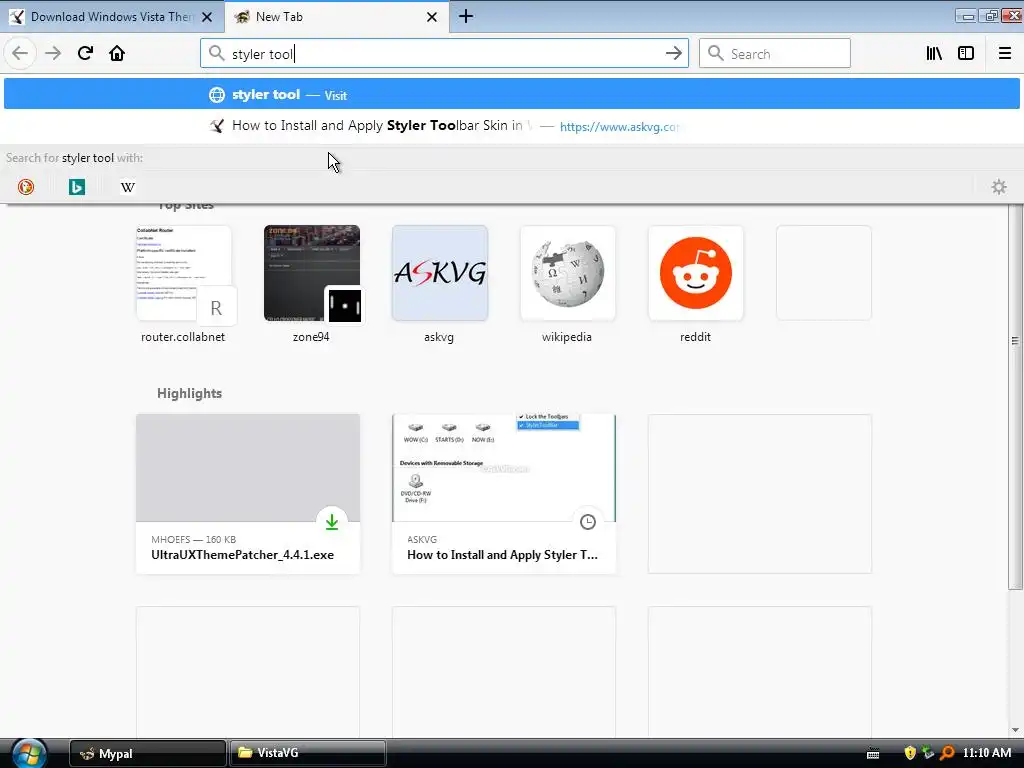
Task: Open the Windows Start orb
Action: 29,753
